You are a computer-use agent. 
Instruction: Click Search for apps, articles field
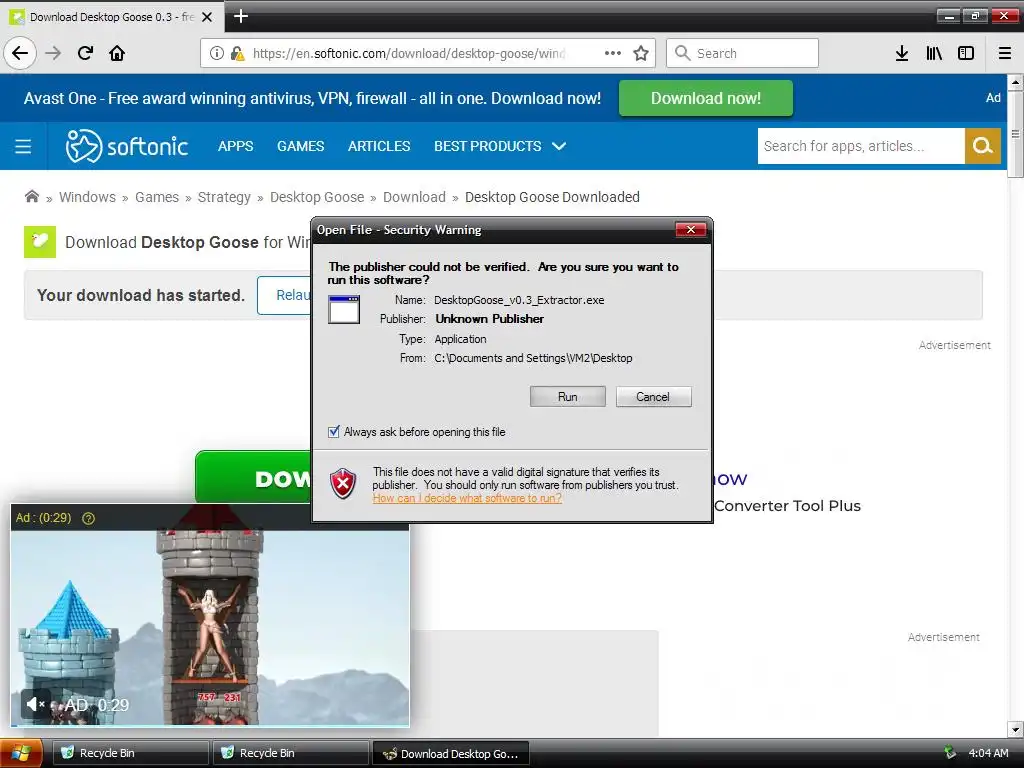coord(861,146)
